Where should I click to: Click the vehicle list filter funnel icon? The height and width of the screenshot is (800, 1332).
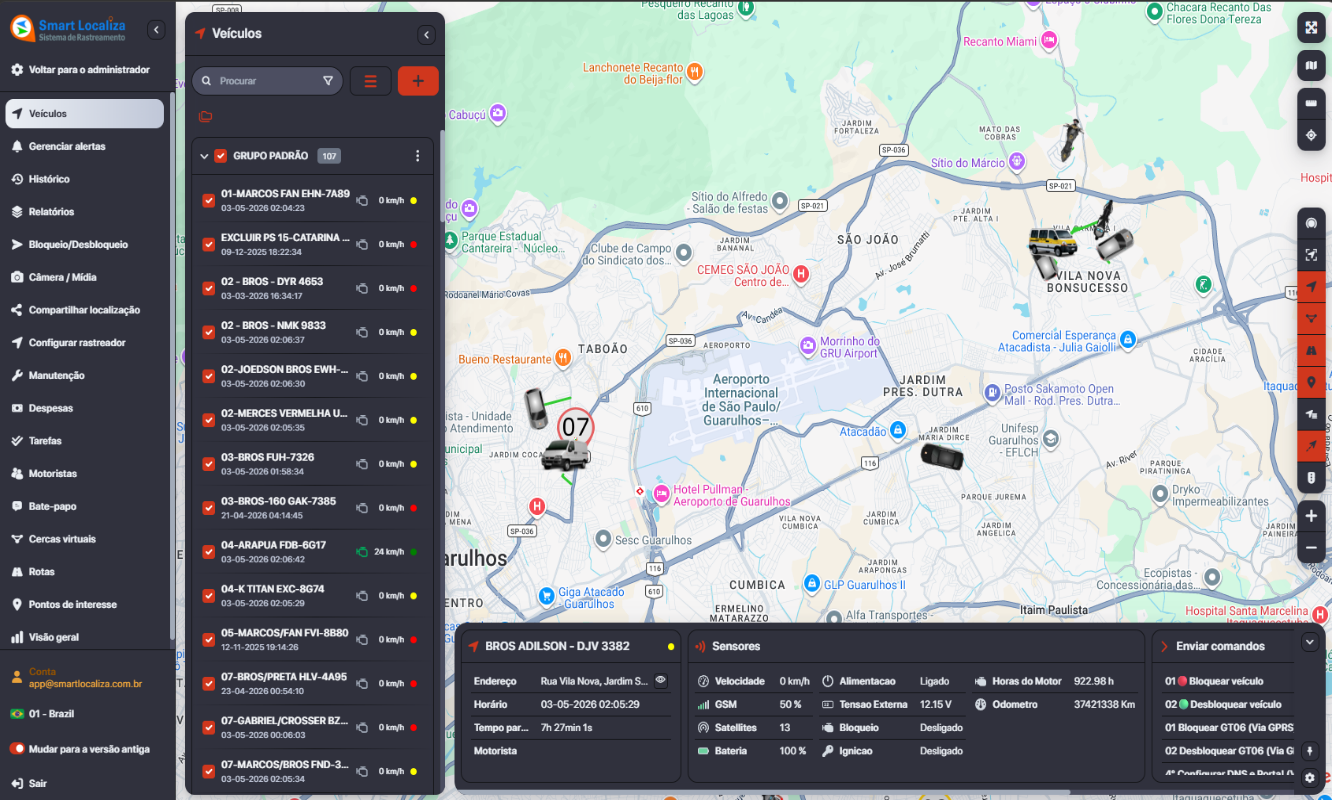[327, 81]
